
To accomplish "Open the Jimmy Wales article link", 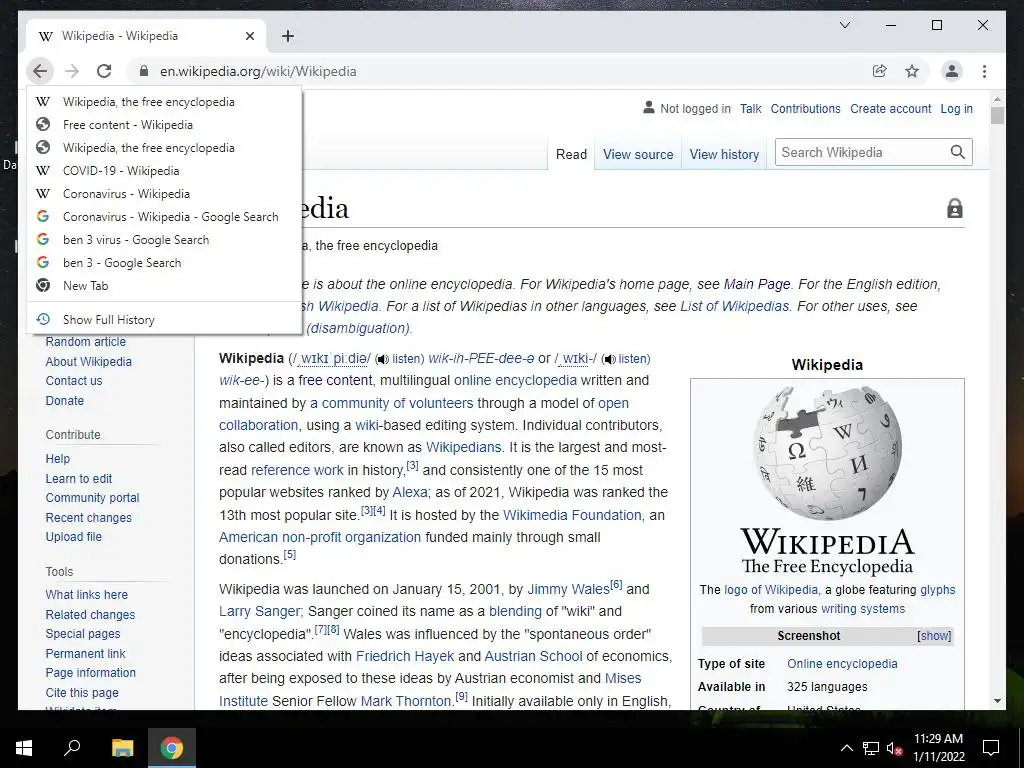I will pyautogui.click(x=568, y=589).
